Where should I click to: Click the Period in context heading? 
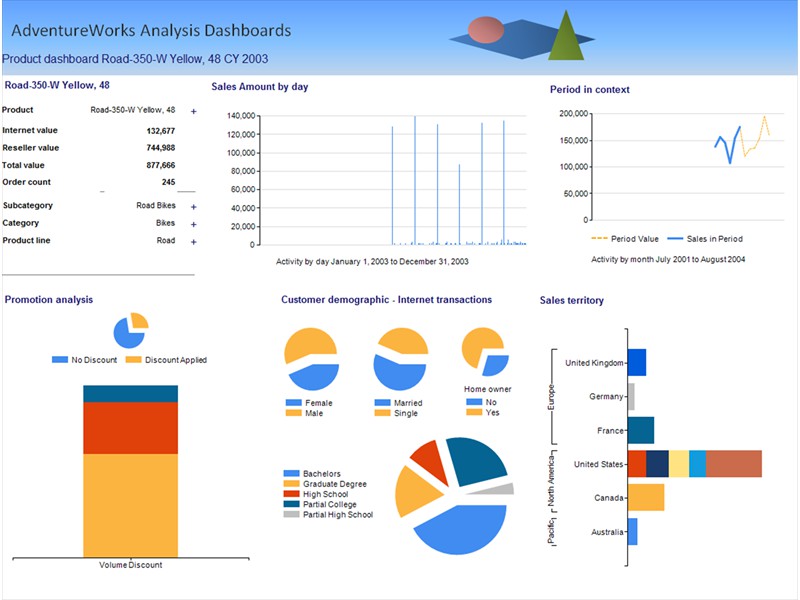pos(590,89)
